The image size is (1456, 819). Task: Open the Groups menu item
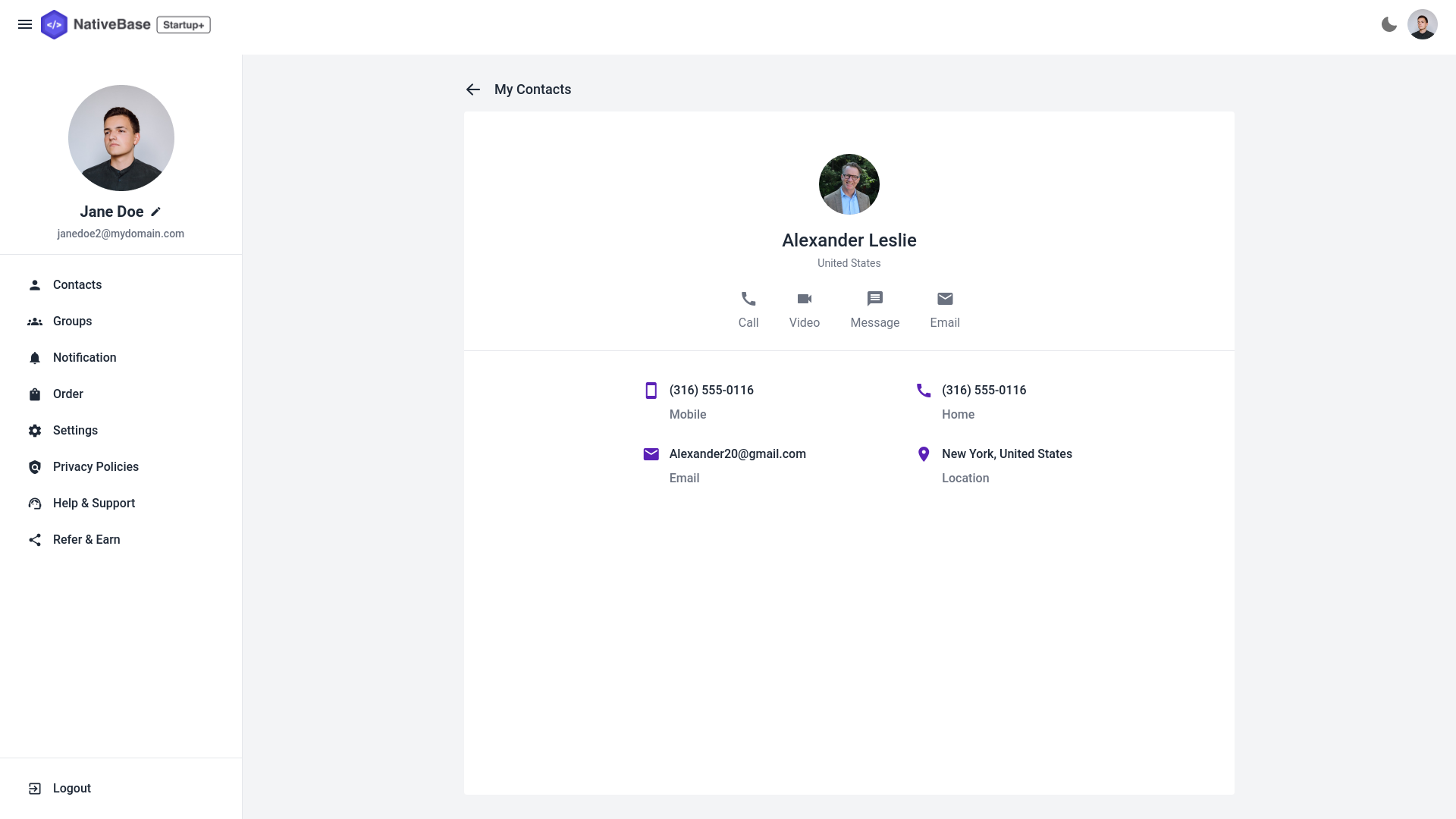(x=72, y=321)
